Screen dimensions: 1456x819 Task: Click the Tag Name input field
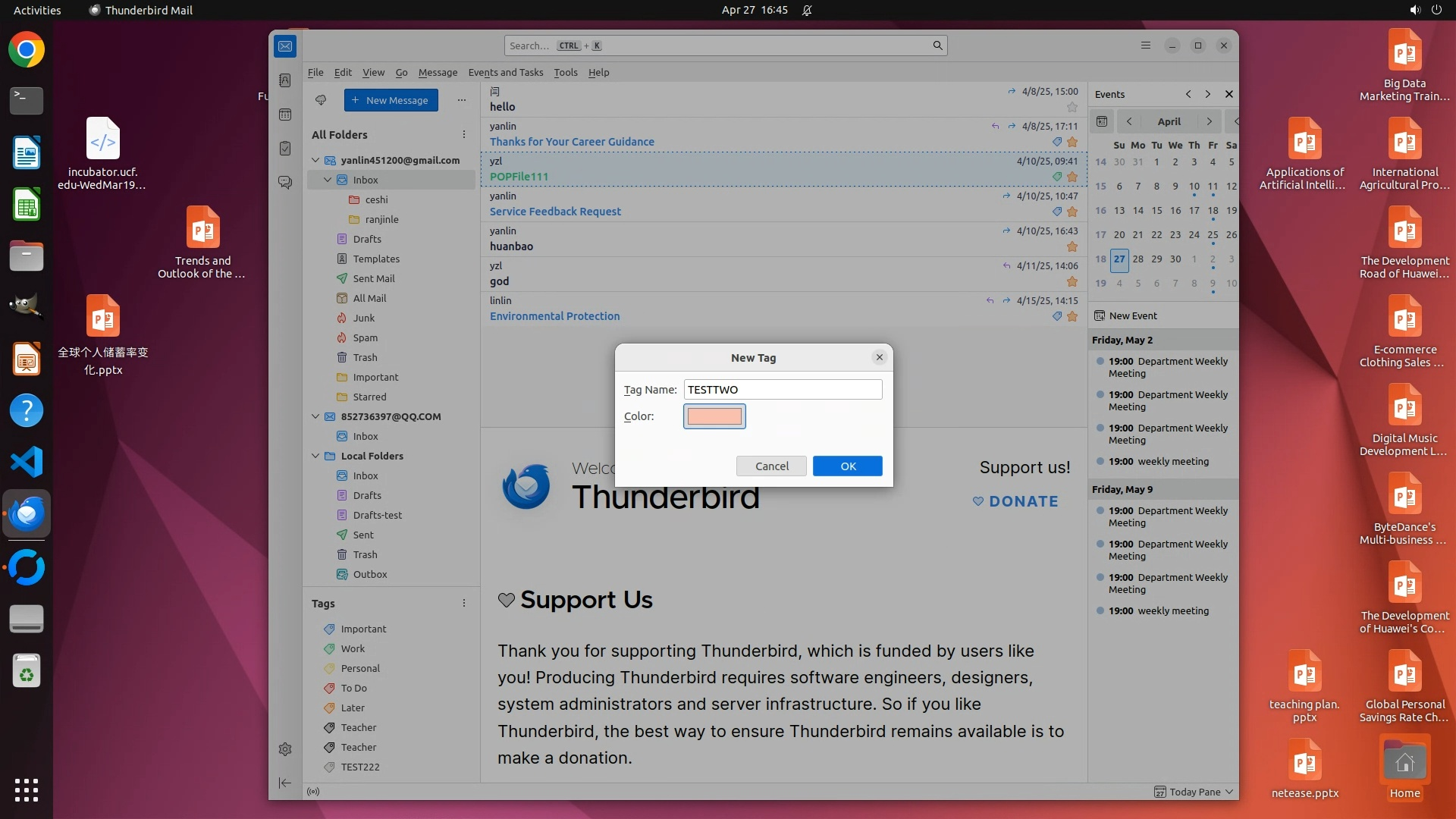click(783, 390)
